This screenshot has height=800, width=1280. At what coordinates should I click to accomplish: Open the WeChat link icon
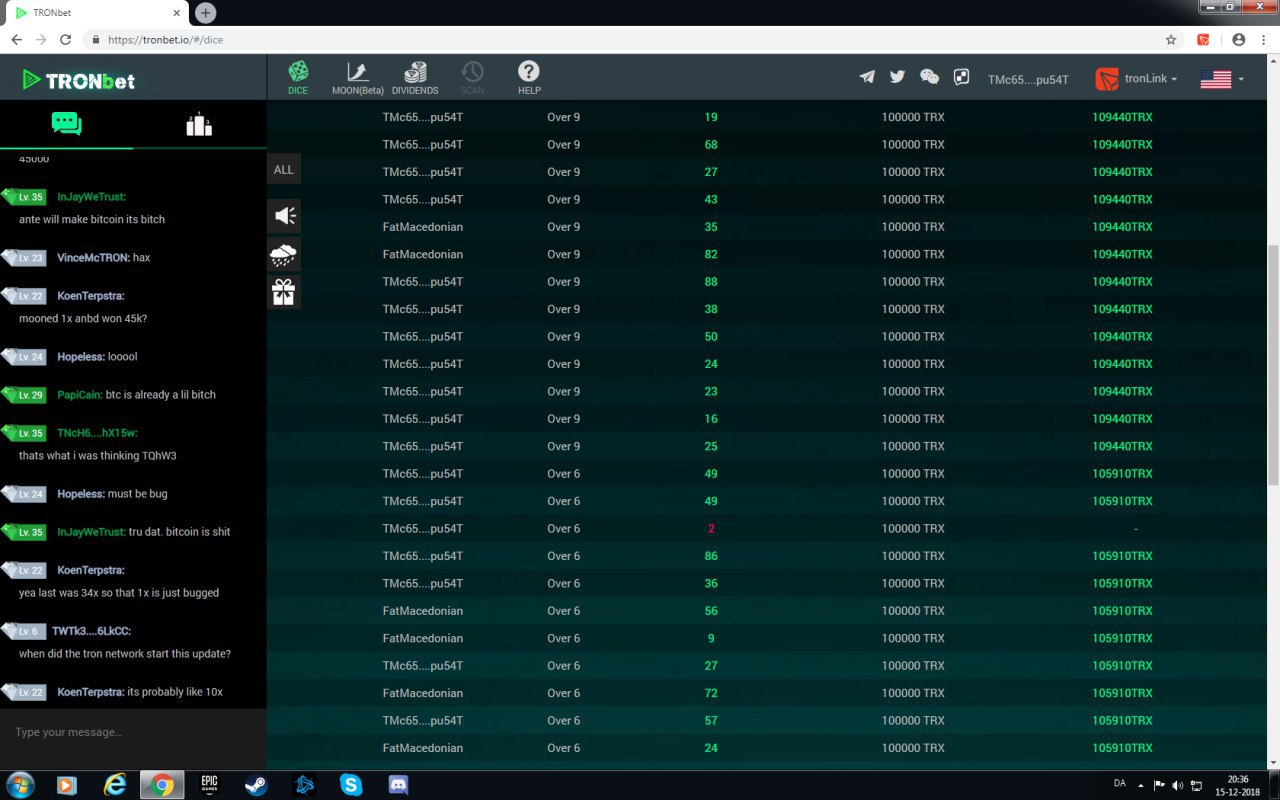929,77
